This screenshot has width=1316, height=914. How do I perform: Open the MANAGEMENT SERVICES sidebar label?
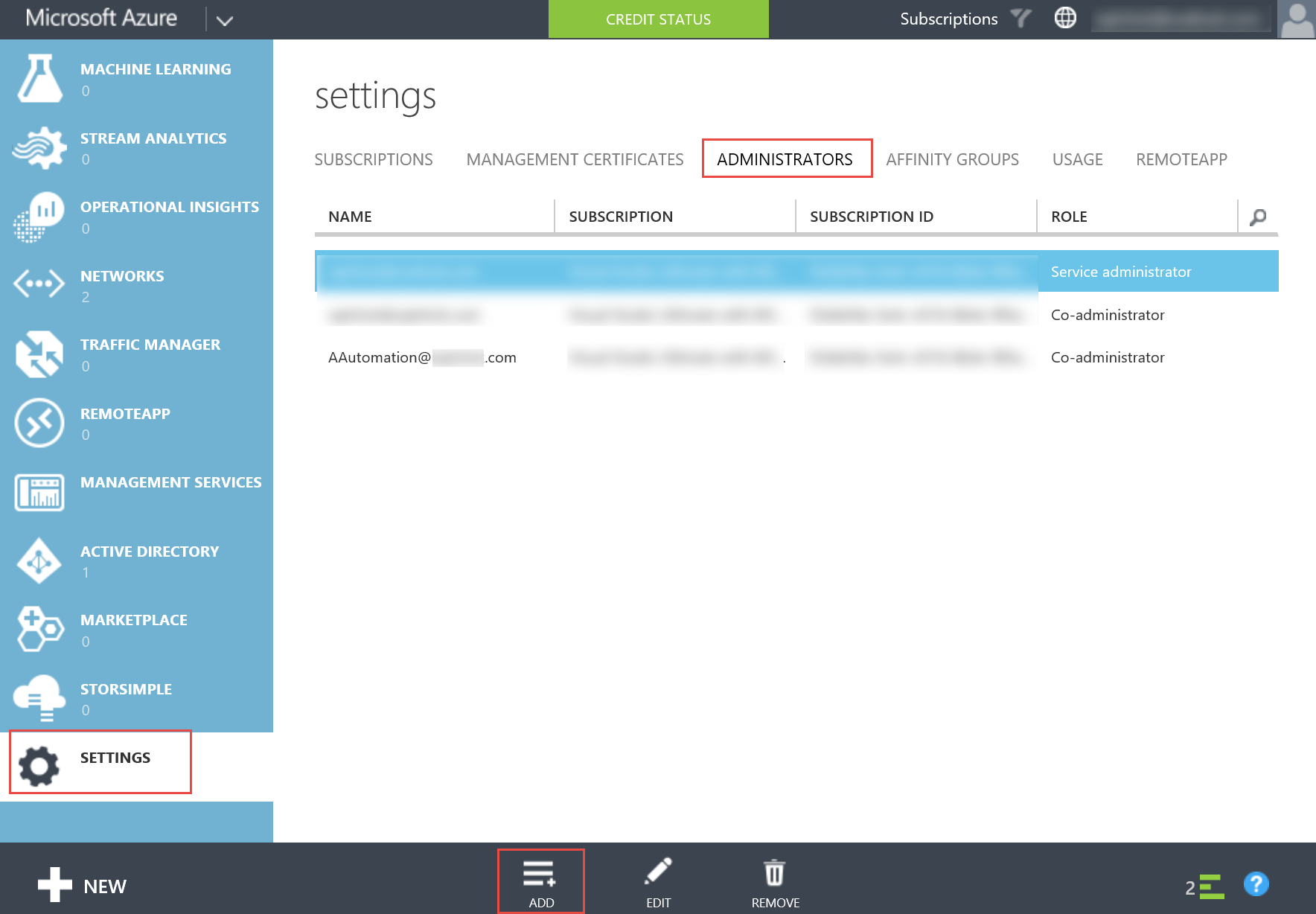point(171,482)
